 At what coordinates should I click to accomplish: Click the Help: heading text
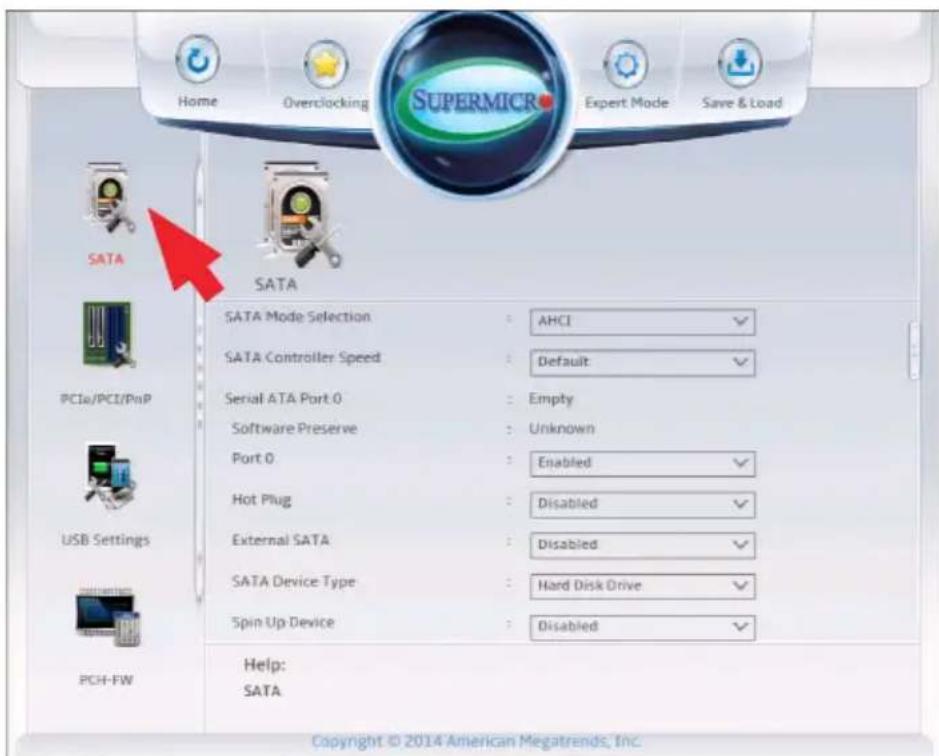click(x=265, y=664)
